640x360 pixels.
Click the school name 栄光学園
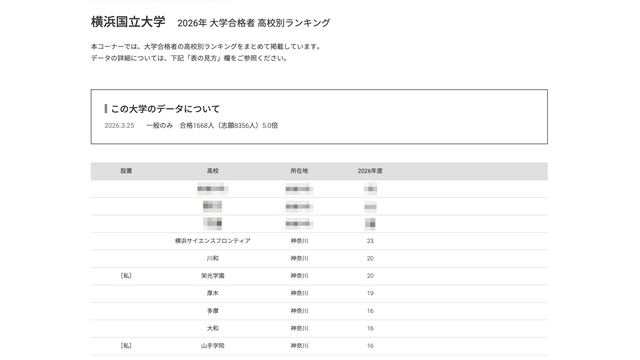[x=213, y=276]
